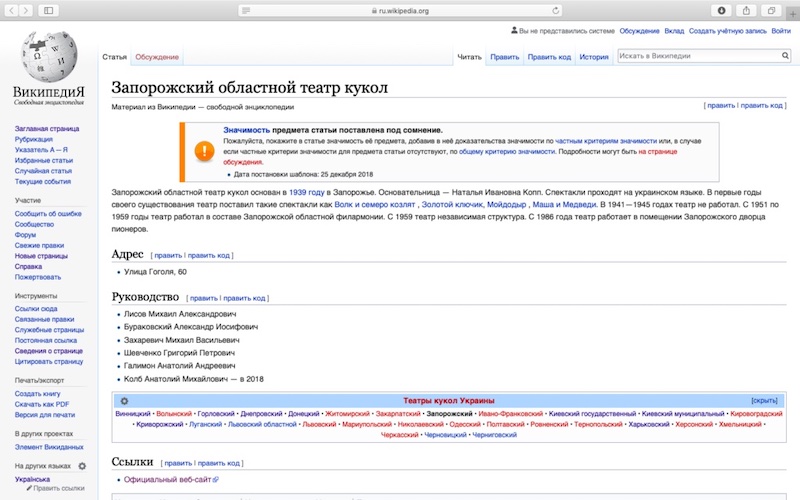Click the Safari share icon
The height and width of the screenshot is (500, 800).
[x=746, y=10]
